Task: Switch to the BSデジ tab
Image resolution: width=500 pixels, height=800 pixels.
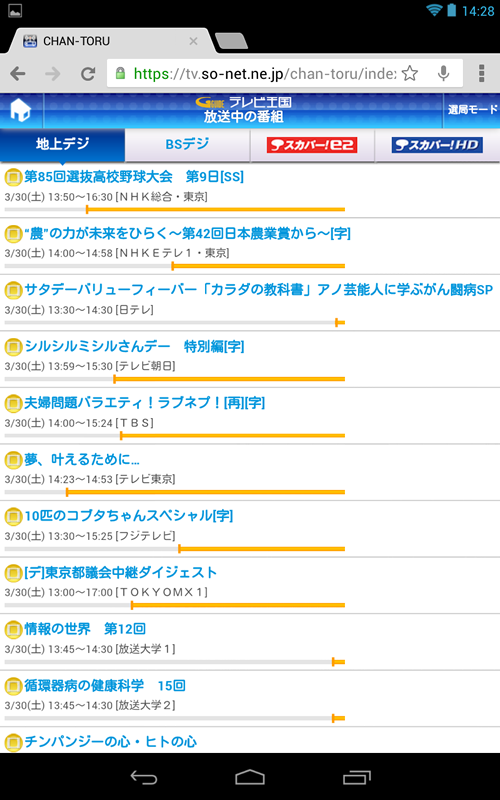Action: click(x=187, y=144)
